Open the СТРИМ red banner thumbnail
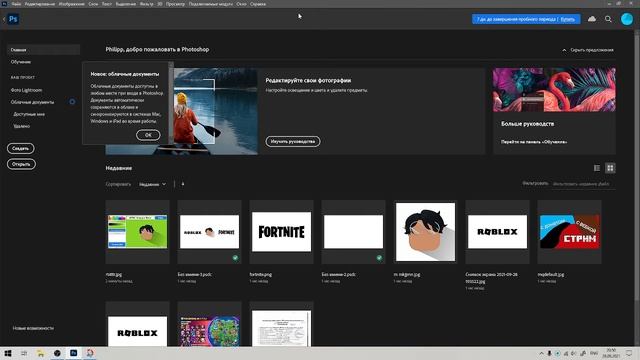Viewport: 640px width, 360px height. [569, 231]
